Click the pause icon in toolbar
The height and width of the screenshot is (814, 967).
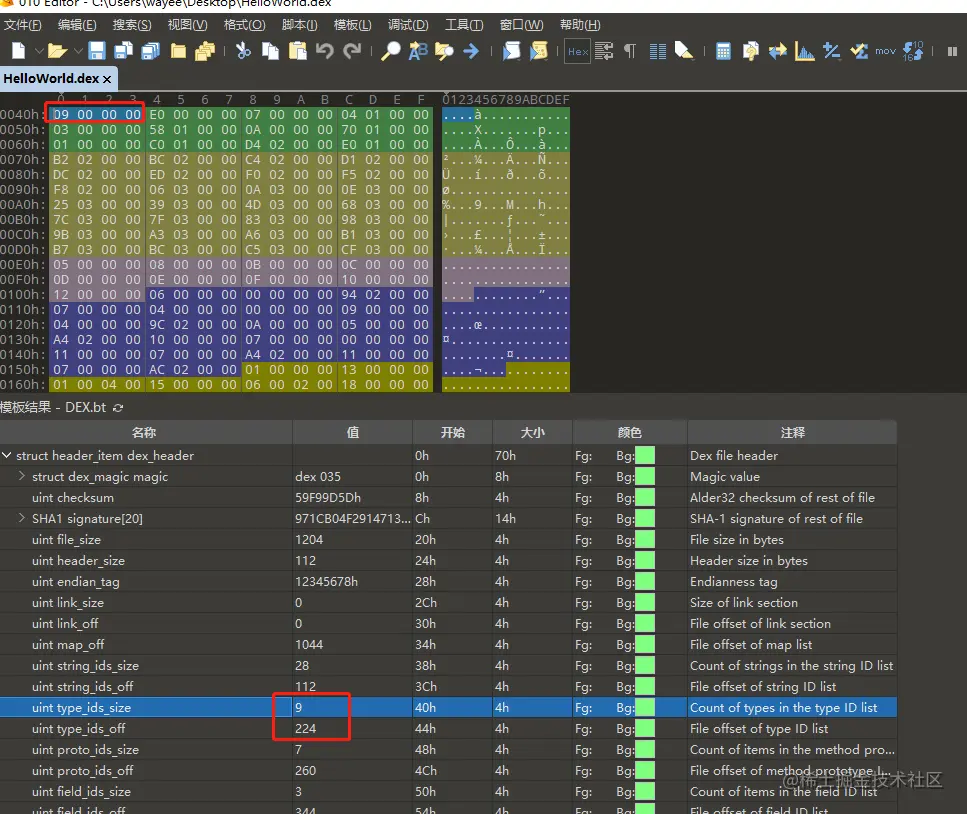[952, 51]
